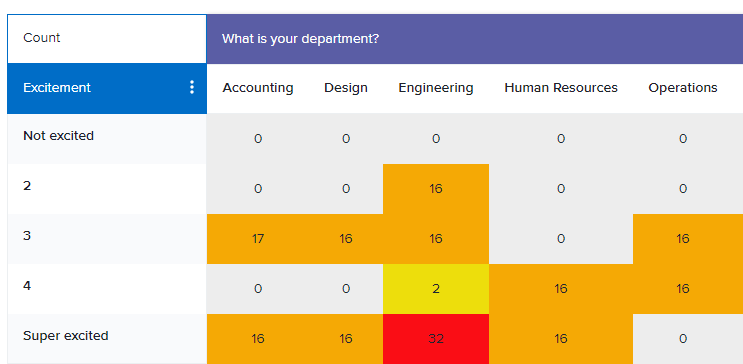743x364 pixels.
Task: Choose the Human Resources column header
Action: [x=561, y=88]
